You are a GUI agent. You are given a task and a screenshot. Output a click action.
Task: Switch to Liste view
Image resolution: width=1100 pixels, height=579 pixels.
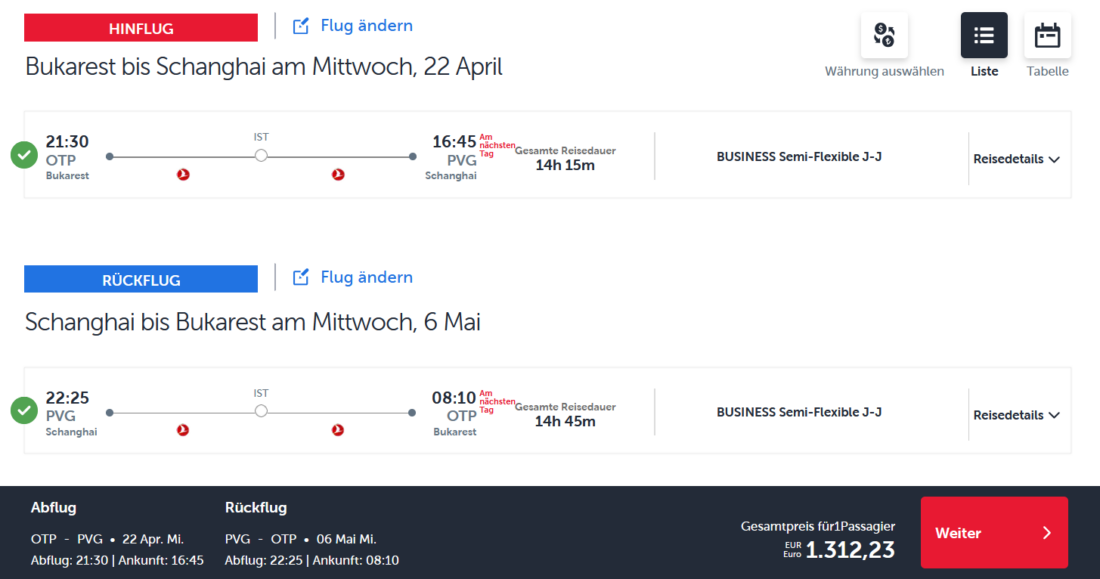pos(984,36)
